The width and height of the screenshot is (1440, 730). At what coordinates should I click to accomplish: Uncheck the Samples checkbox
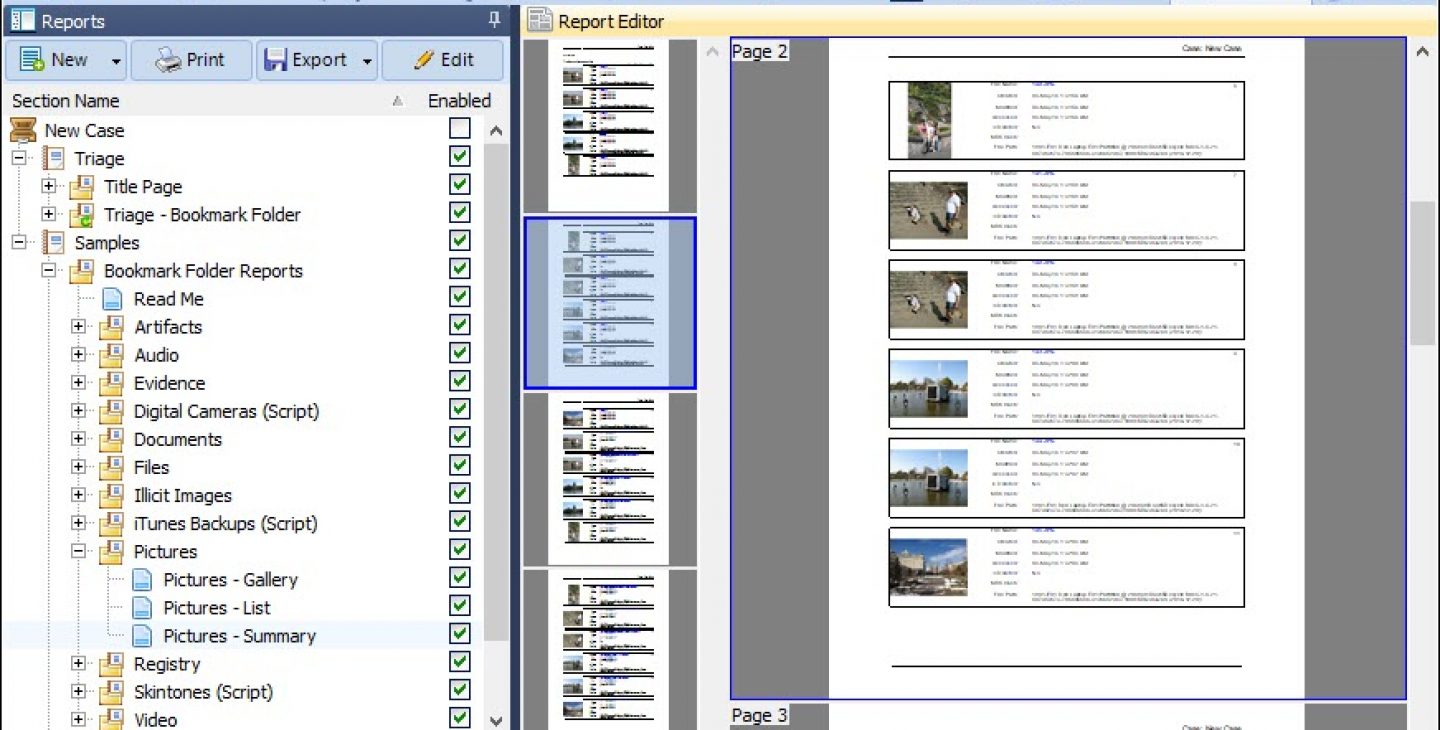click(459, 241)
